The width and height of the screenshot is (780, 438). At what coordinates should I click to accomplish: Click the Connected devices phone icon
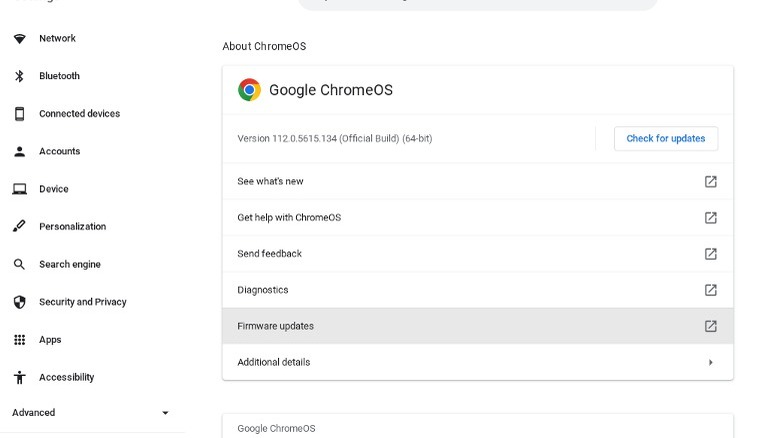pyautogui.click(x=19, y=114)
